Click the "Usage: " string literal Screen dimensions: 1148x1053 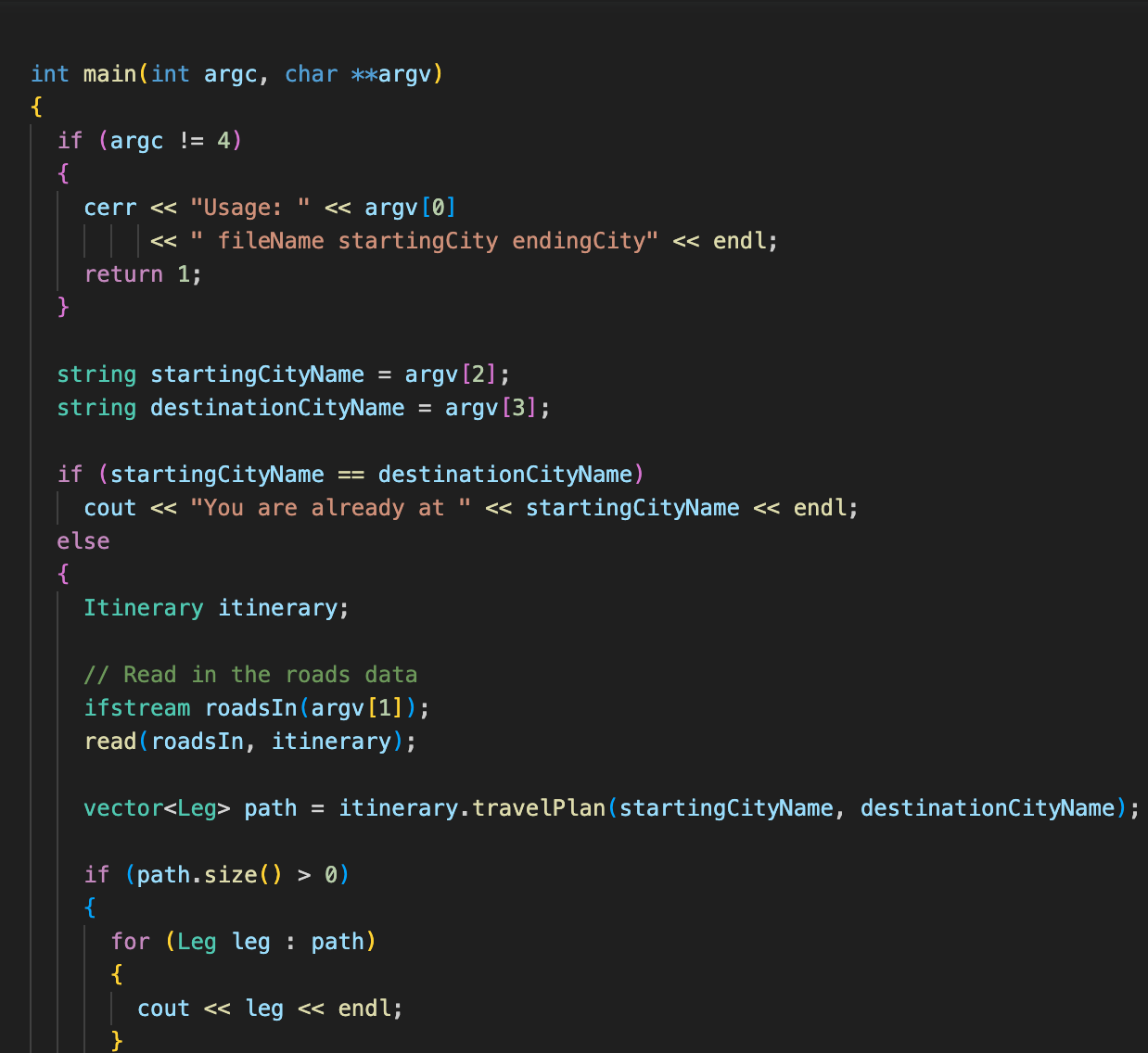tap(249, 207)
